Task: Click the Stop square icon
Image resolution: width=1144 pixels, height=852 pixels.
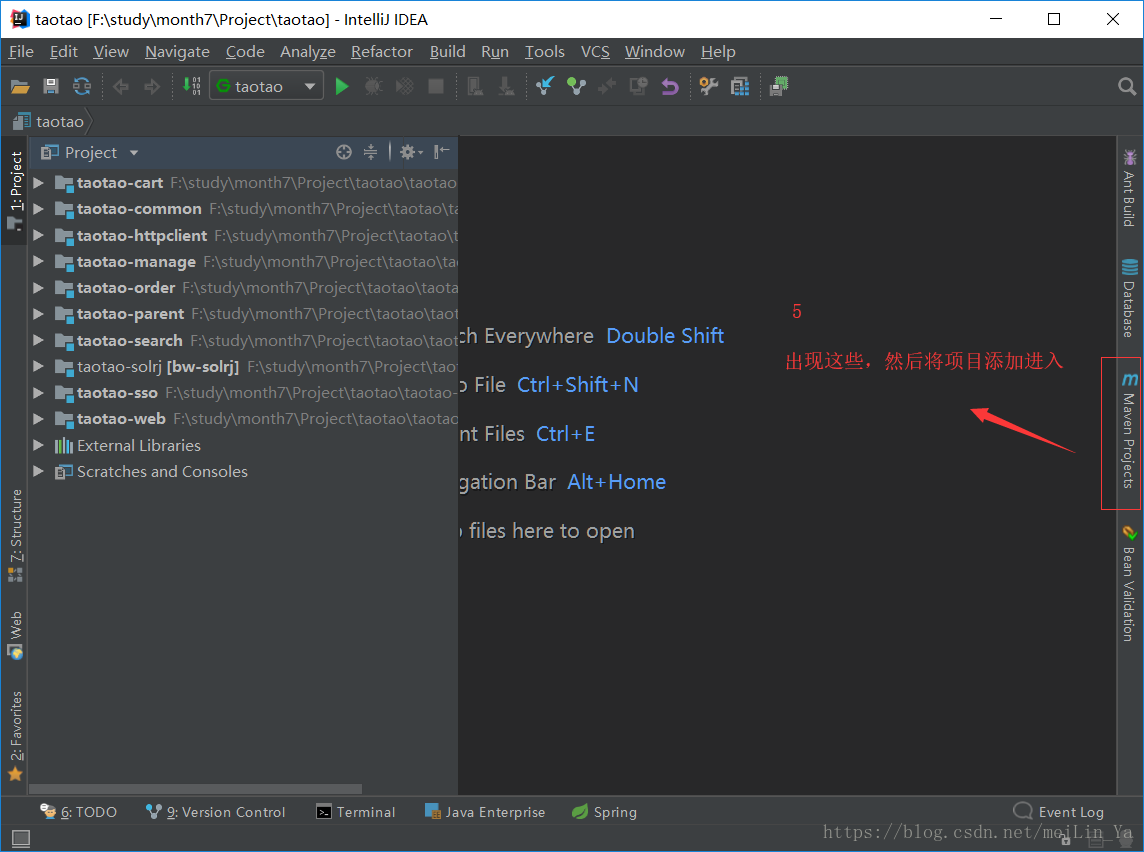Action: click(x=436, y=87)
